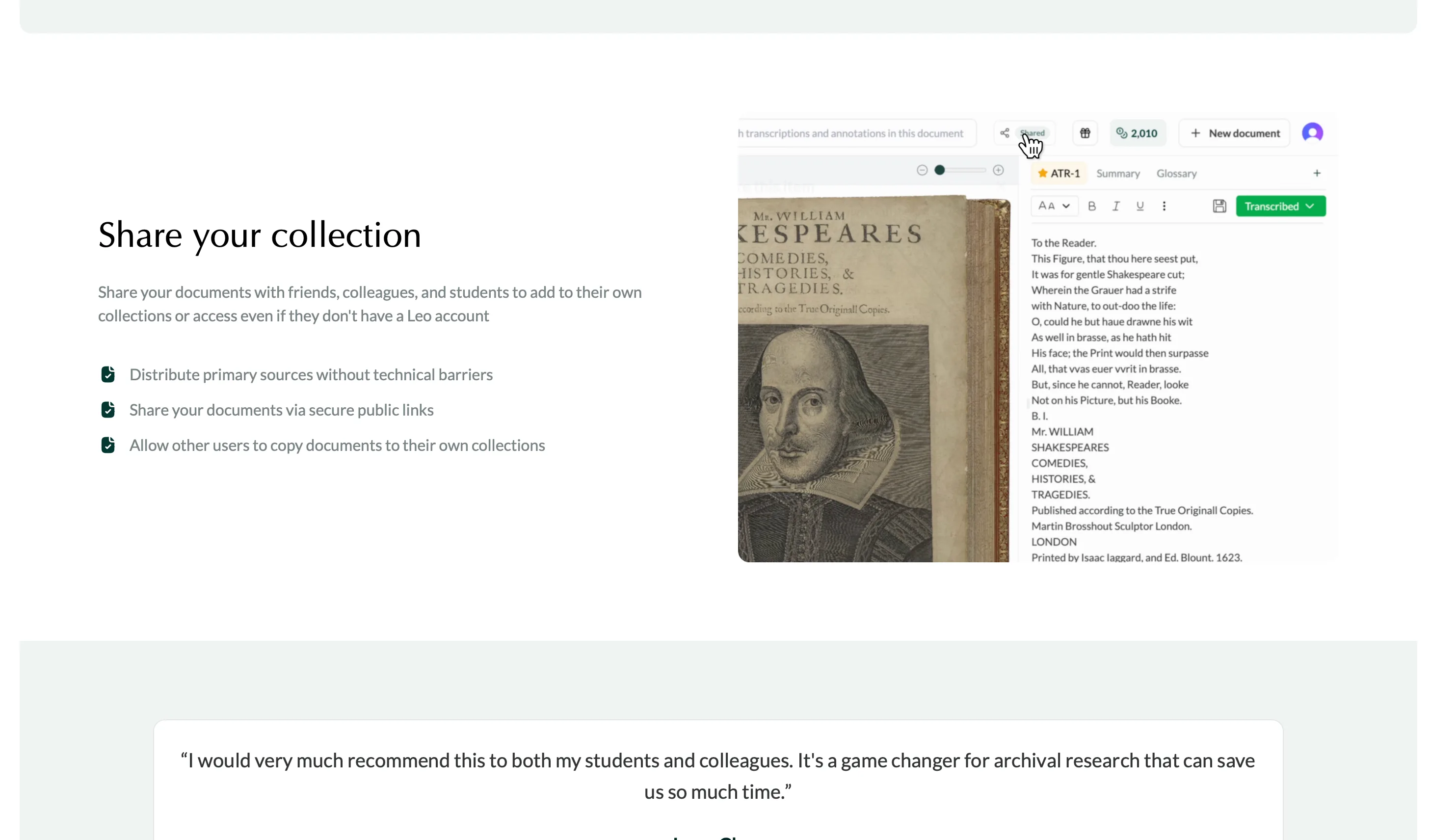Click line "But, since he cannot, Reader, looke"
Viewport: 1430px width, 840px height.
tap(1110, 385)
